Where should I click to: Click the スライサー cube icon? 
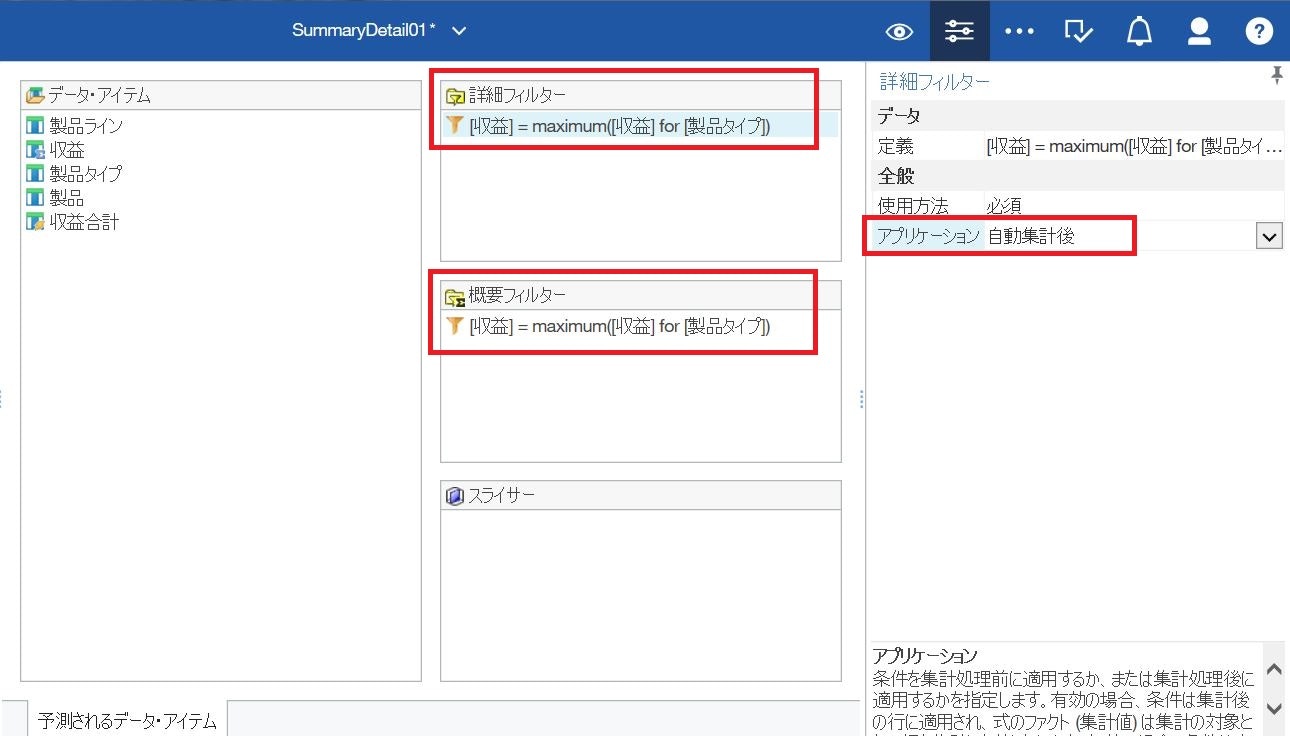pos(455,496)
